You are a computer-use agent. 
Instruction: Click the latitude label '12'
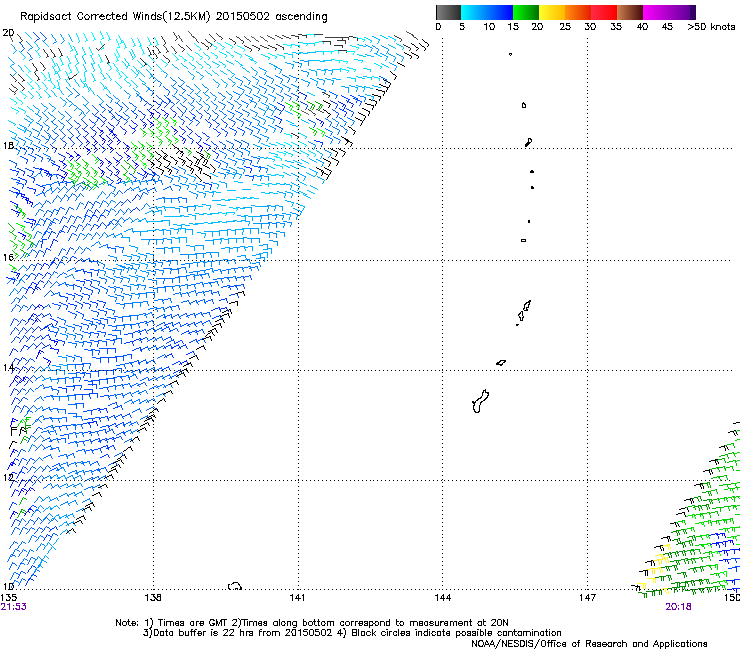pos(8,477)
